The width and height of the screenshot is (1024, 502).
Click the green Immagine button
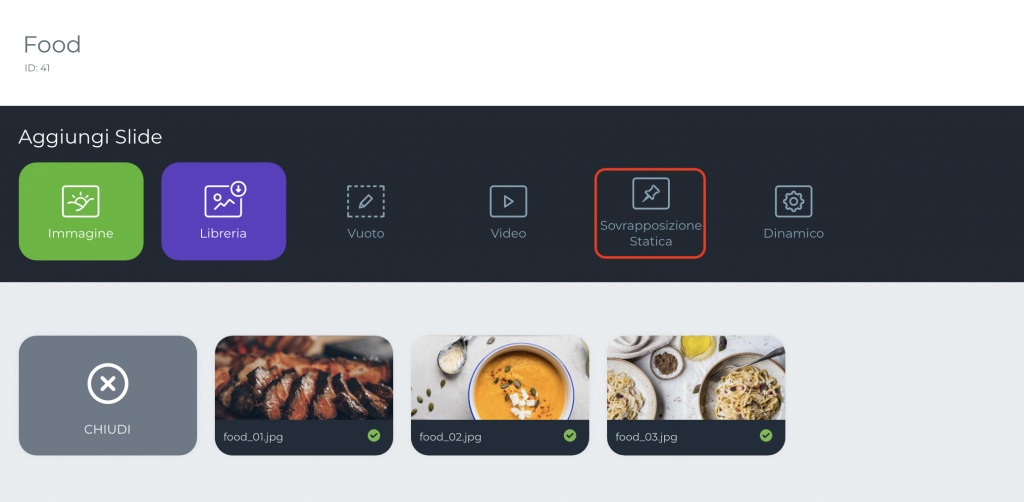point(81,212)
